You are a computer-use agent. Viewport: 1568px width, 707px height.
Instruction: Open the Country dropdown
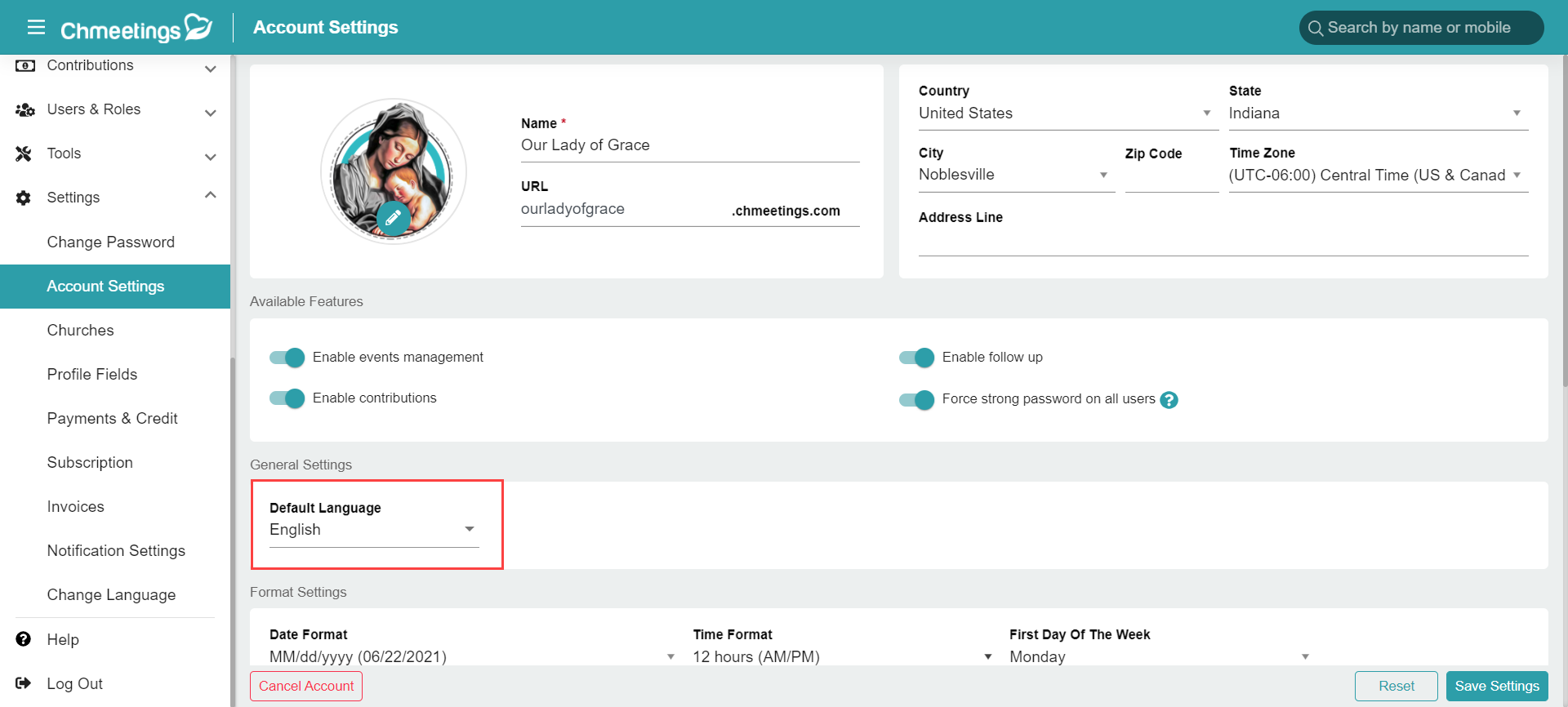click(1068, 113)
